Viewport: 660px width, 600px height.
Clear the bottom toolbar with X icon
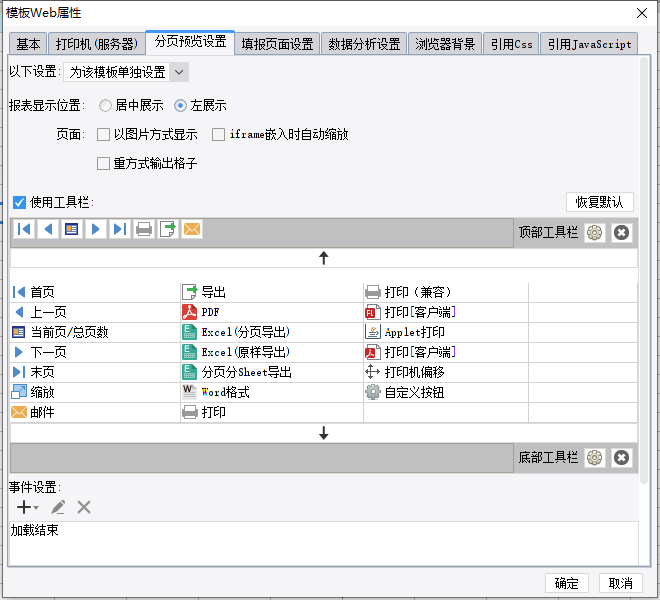click(x=621, y=458)
